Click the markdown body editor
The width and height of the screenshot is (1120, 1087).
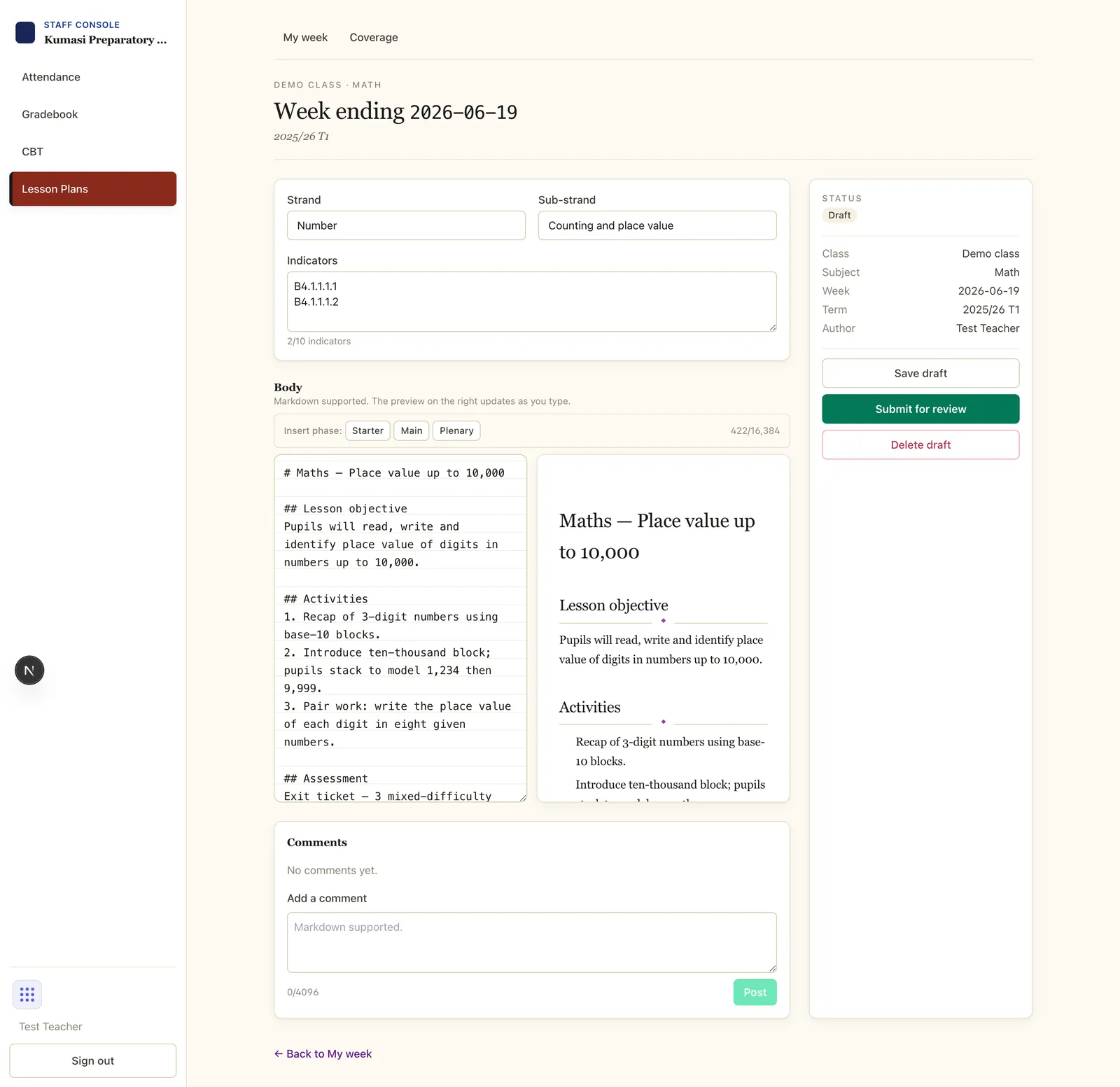[400, 629]
